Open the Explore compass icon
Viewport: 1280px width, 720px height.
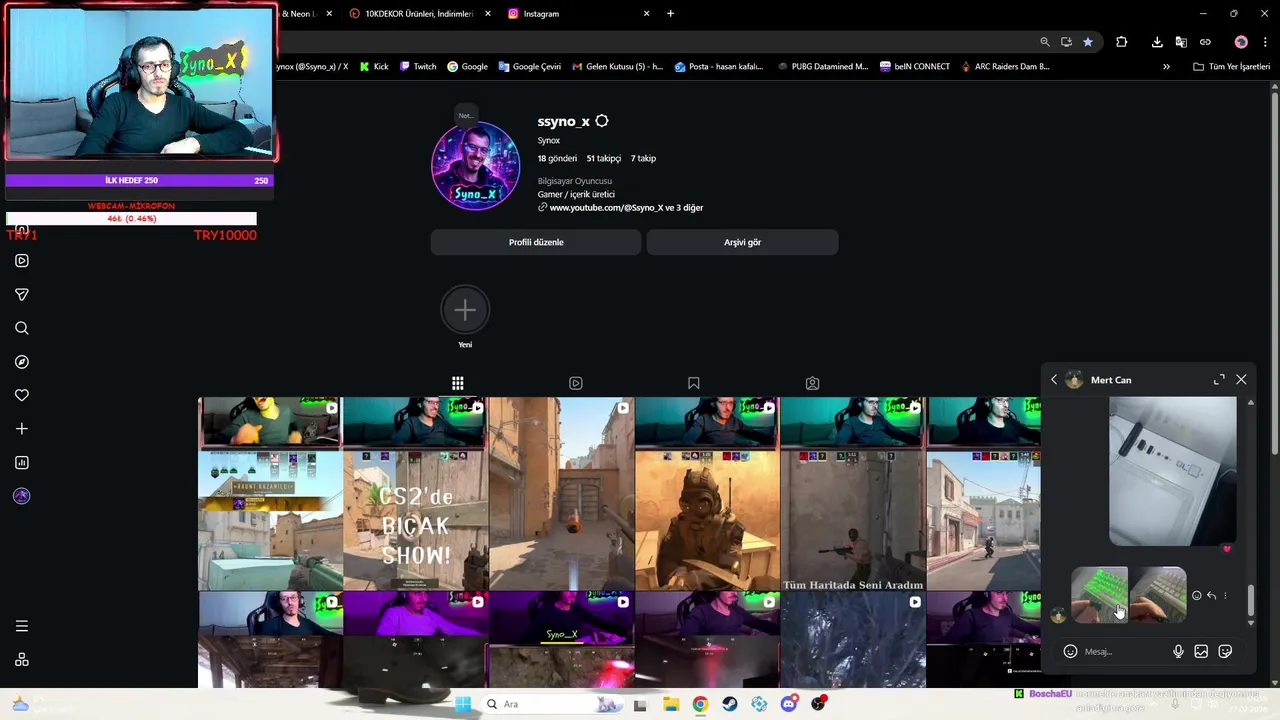tap(22, 362)
